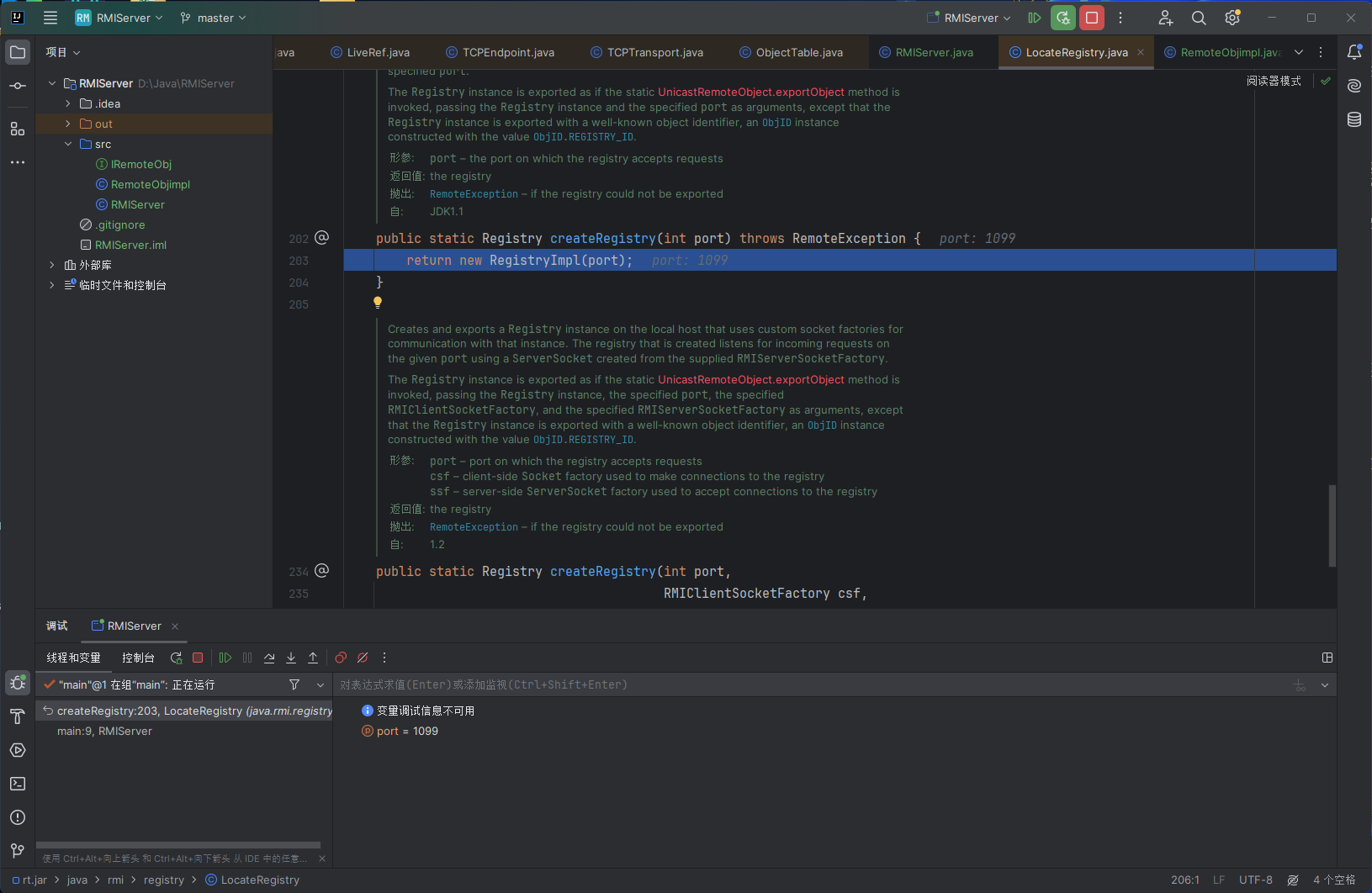1372x893 pixels.
Task: Filter threads with funnel icon
Action: pyautogui.click(x=294, y=684)
